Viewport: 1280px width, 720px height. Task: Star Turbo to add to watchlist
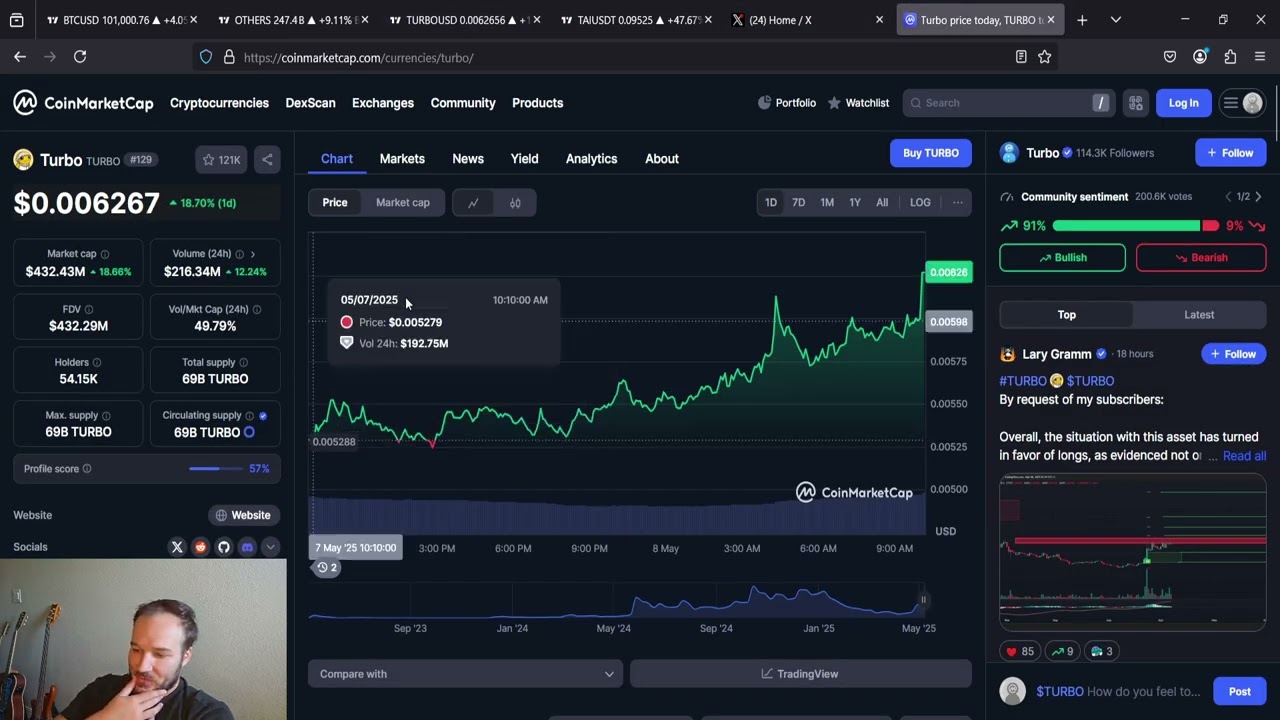(220, 160)
